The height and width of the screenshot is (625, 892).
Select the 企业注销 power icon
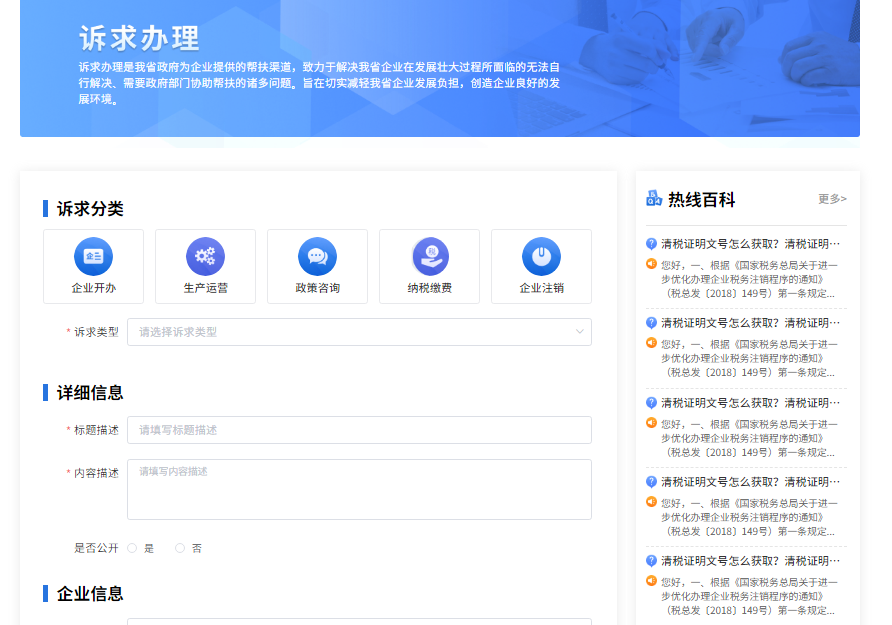point(541,256)
